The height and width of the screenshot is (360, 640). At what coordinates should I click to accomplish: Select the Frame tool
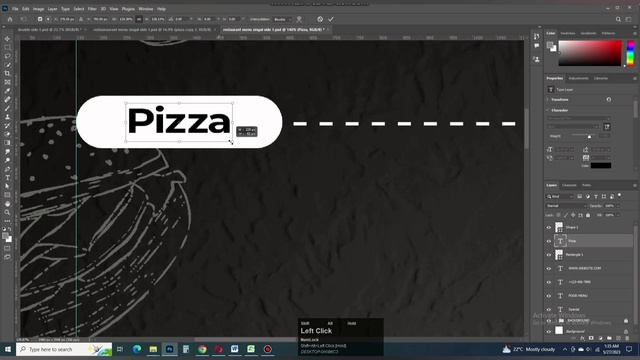tap(7, 82)
